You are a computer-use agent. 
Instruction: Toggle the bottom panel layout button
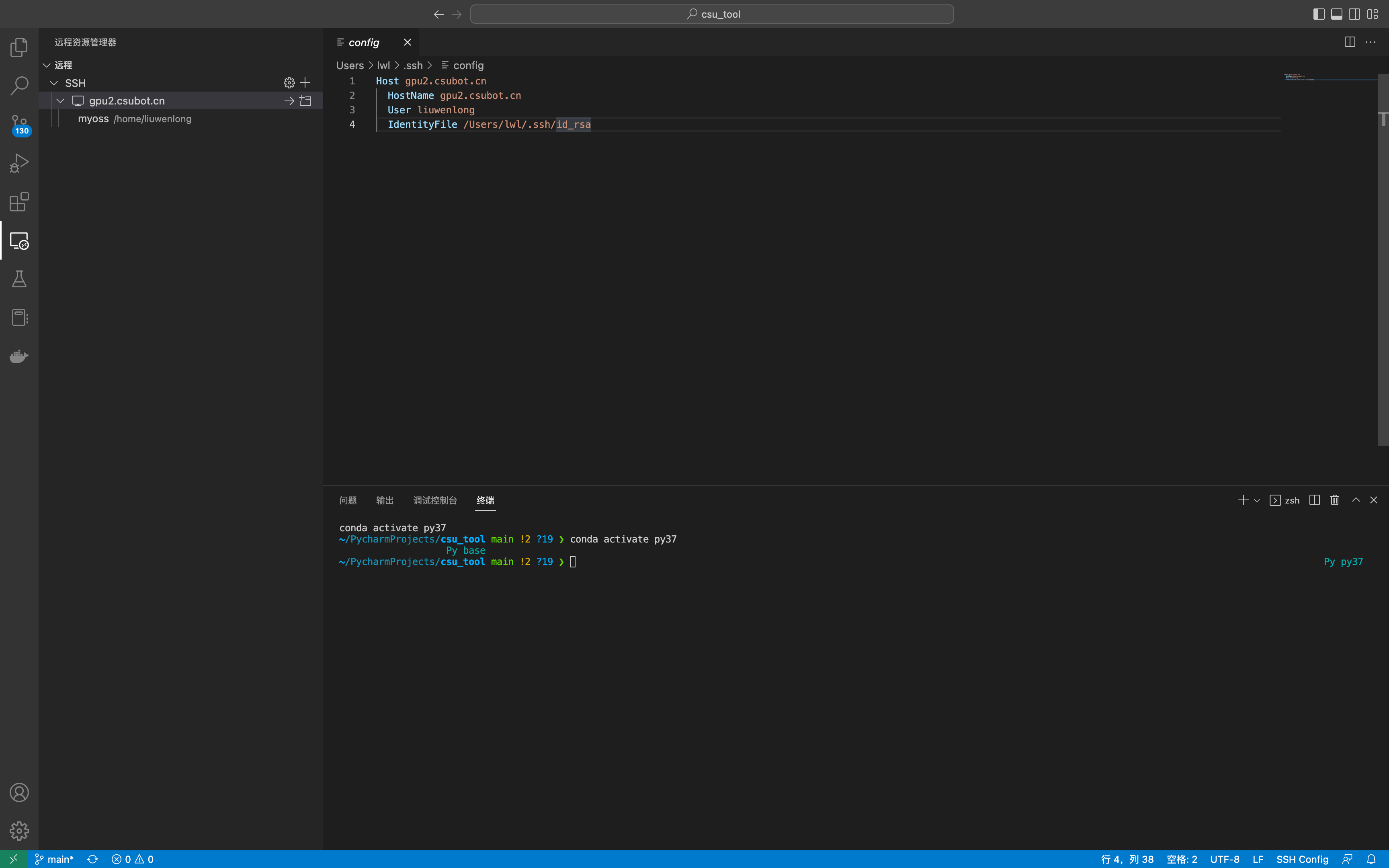click(1336, 14)
